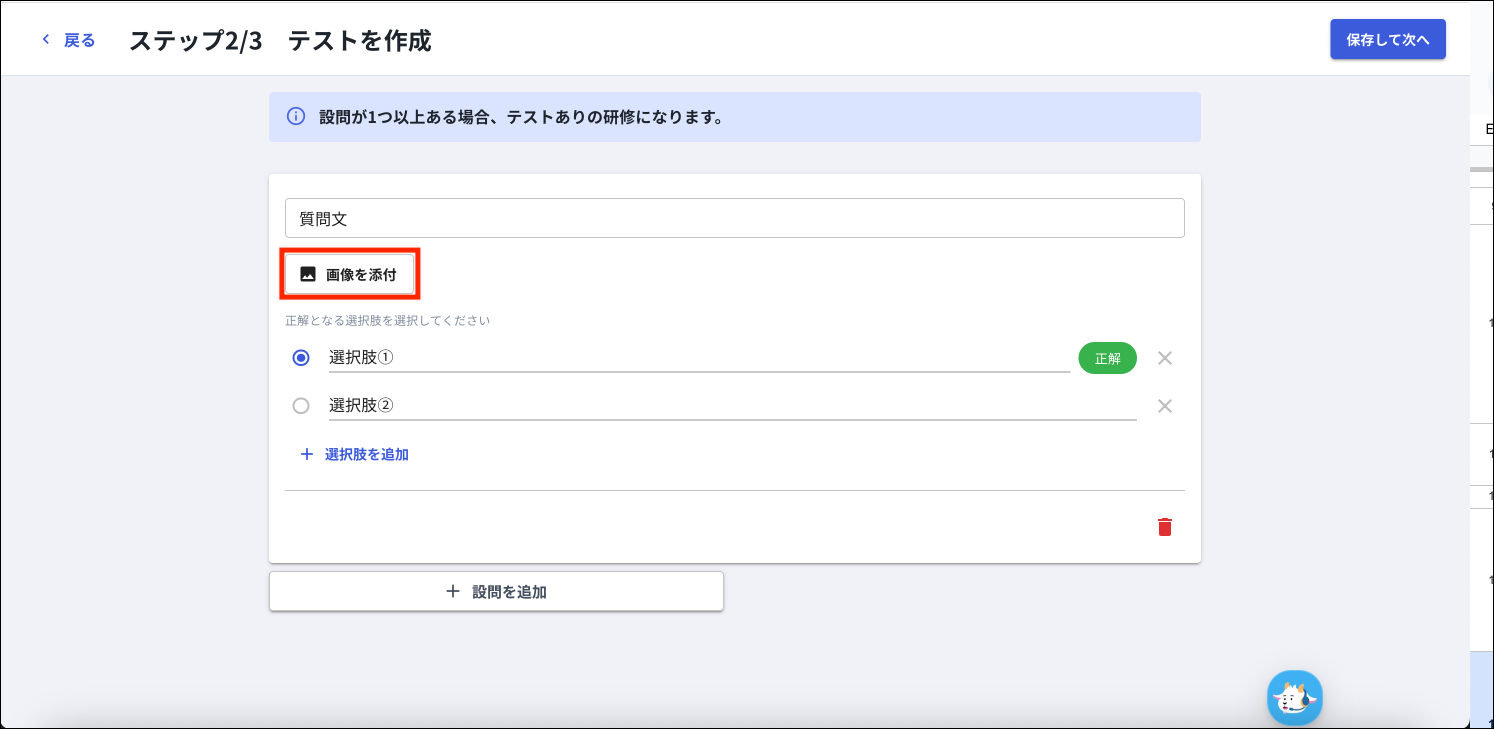1494x729 pixels.
Task: Click the 画像を添付 button
Action: (x=349, y=274)
